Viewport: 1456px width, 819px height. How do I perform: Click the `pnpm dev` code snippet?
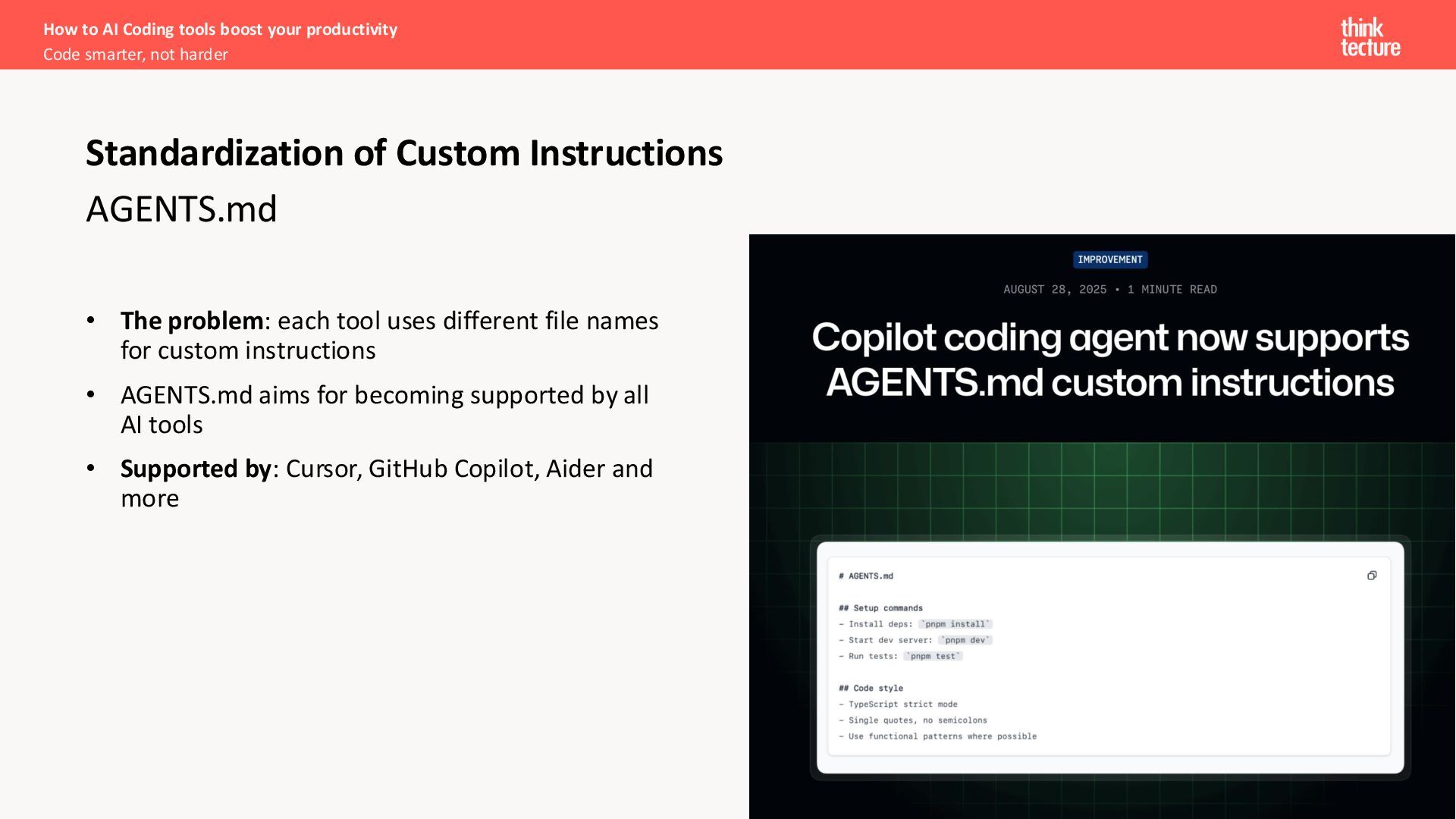tap(965, 640)
